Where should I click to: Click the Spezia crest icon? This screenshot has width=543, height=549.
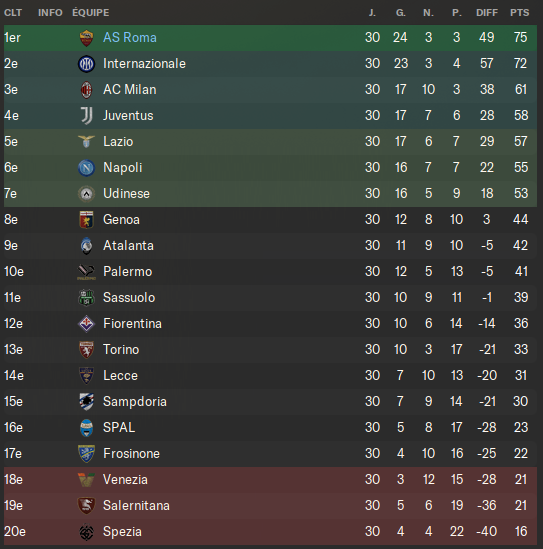(86, 532)
